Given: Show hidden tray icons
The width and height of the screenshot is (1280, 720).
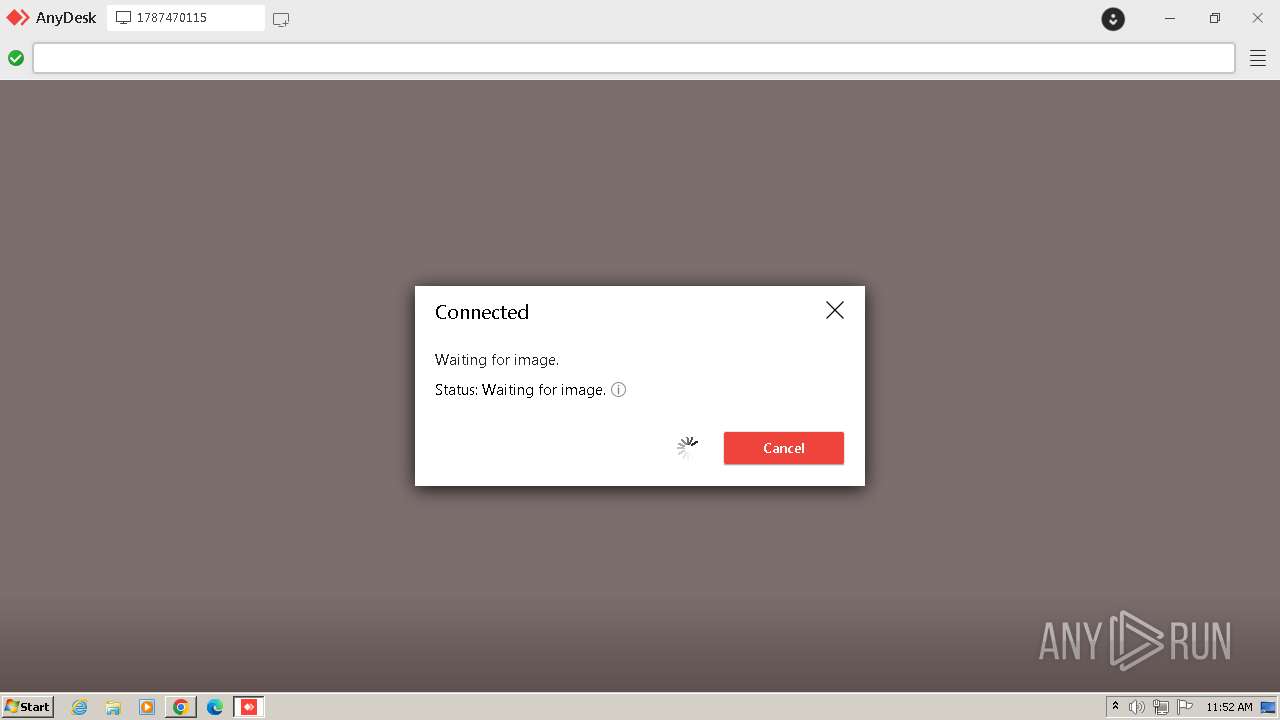Looking at the screenshot, I should [1115, 707].
